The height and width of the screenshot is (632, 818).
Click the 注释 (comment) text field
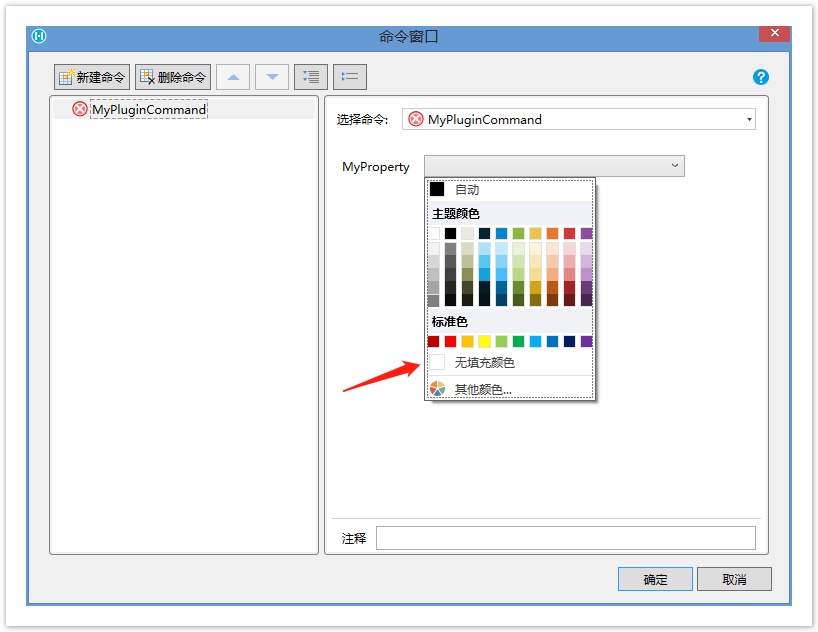[x=565, y=538]
